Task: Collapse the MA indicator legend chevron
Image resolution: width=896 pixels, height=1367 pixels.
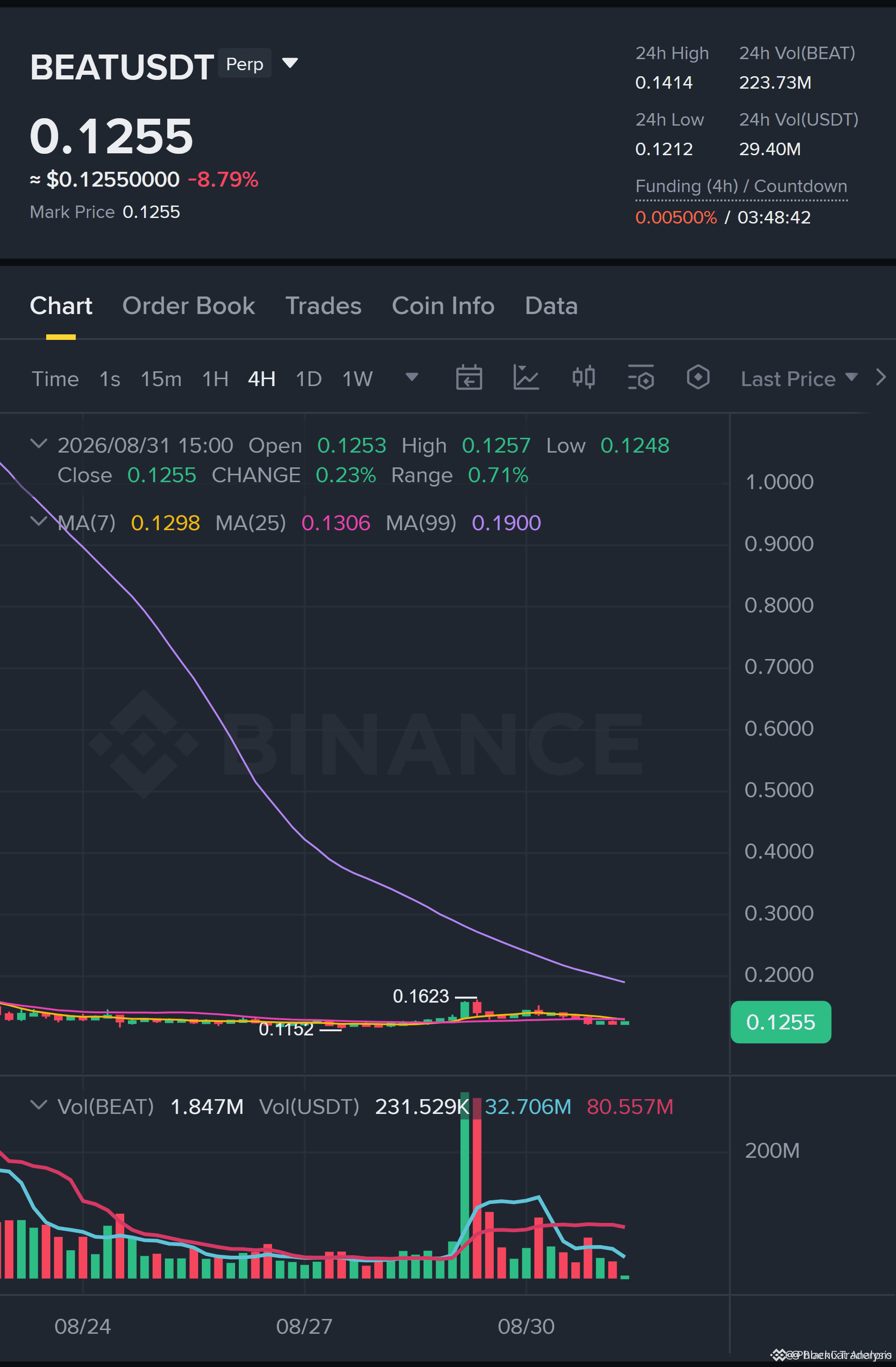Action: tap(38, 521)
